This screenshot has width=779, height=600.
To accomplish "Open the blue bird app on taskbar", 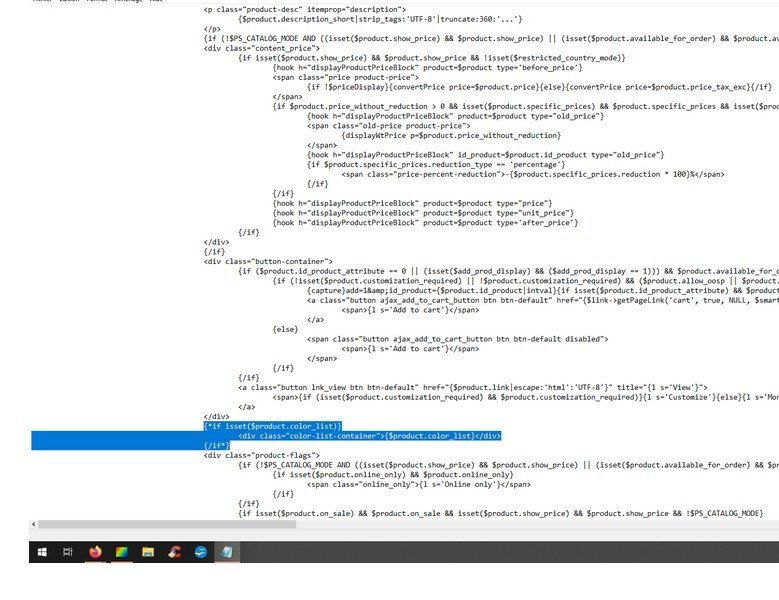I will (x=201, y=552).
